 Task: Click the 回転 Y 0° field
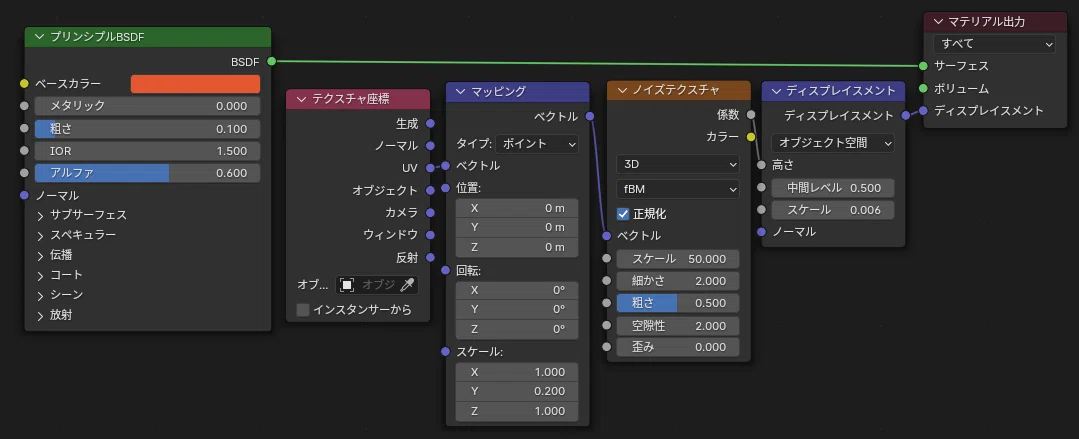tap(517, 310)
